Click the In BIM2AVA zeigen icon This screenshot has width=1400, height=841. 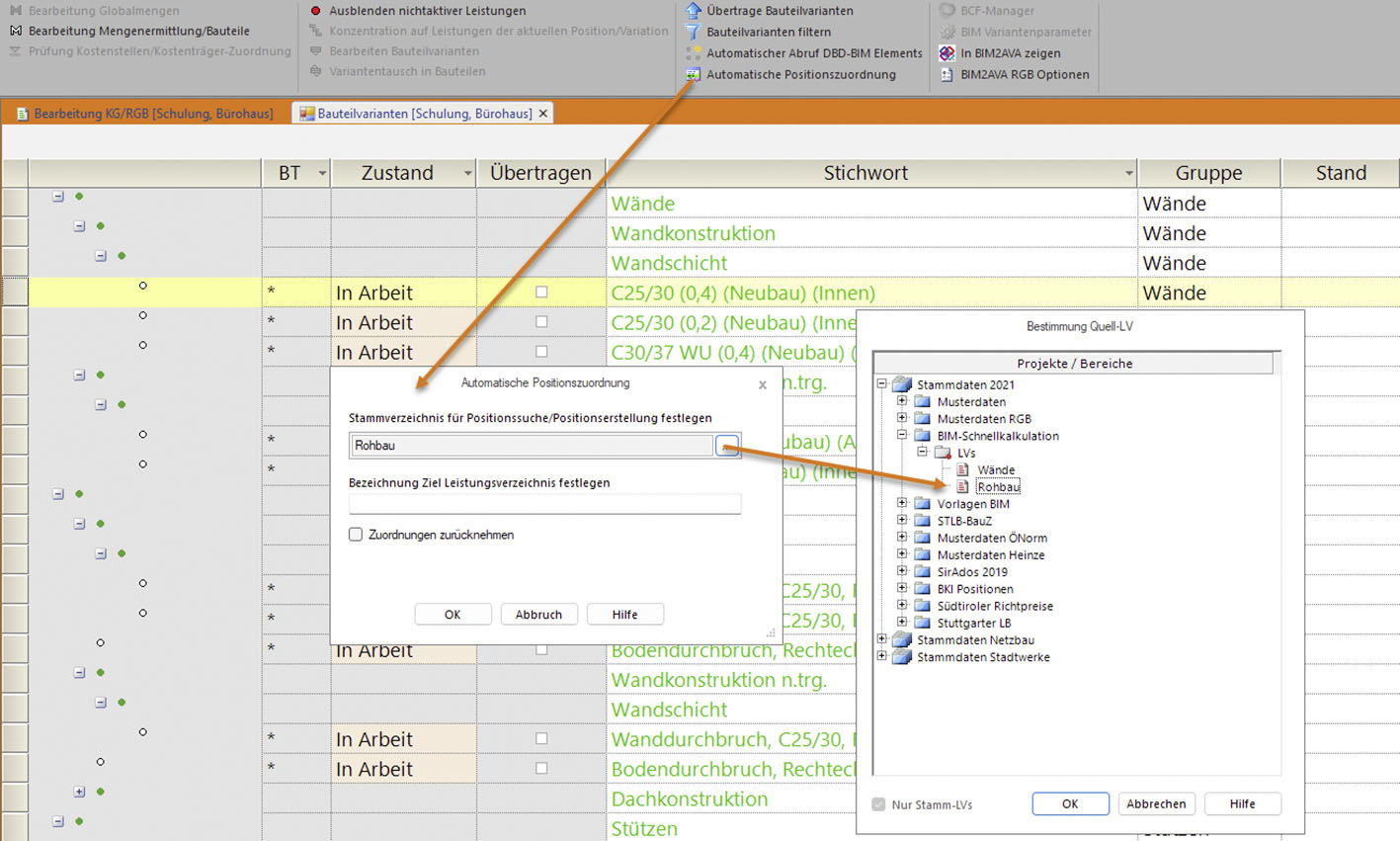coord(947,53)
